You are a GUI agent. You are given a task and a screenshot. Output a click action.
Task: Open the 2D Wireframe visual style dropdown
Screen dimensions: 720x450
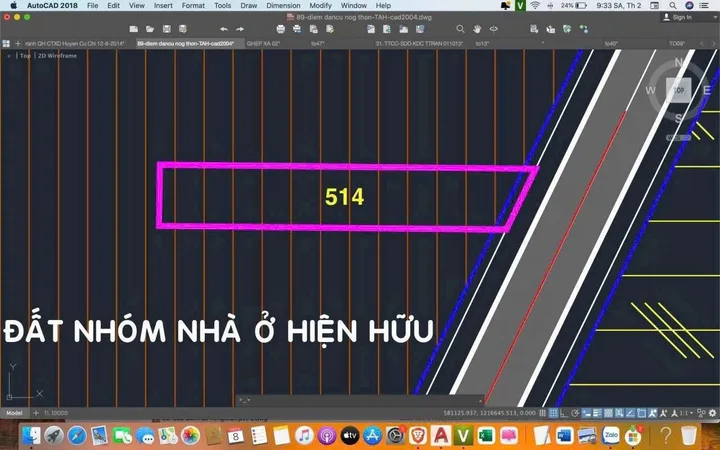(57, 56)
